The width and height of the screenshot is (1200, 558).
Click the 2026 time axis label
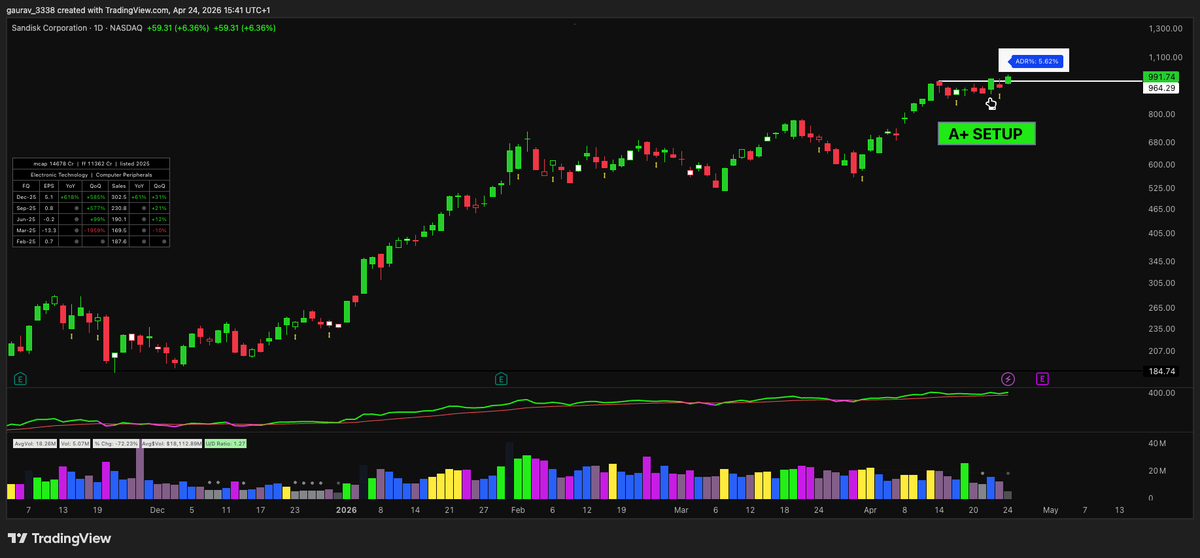(x=346, y=509)
